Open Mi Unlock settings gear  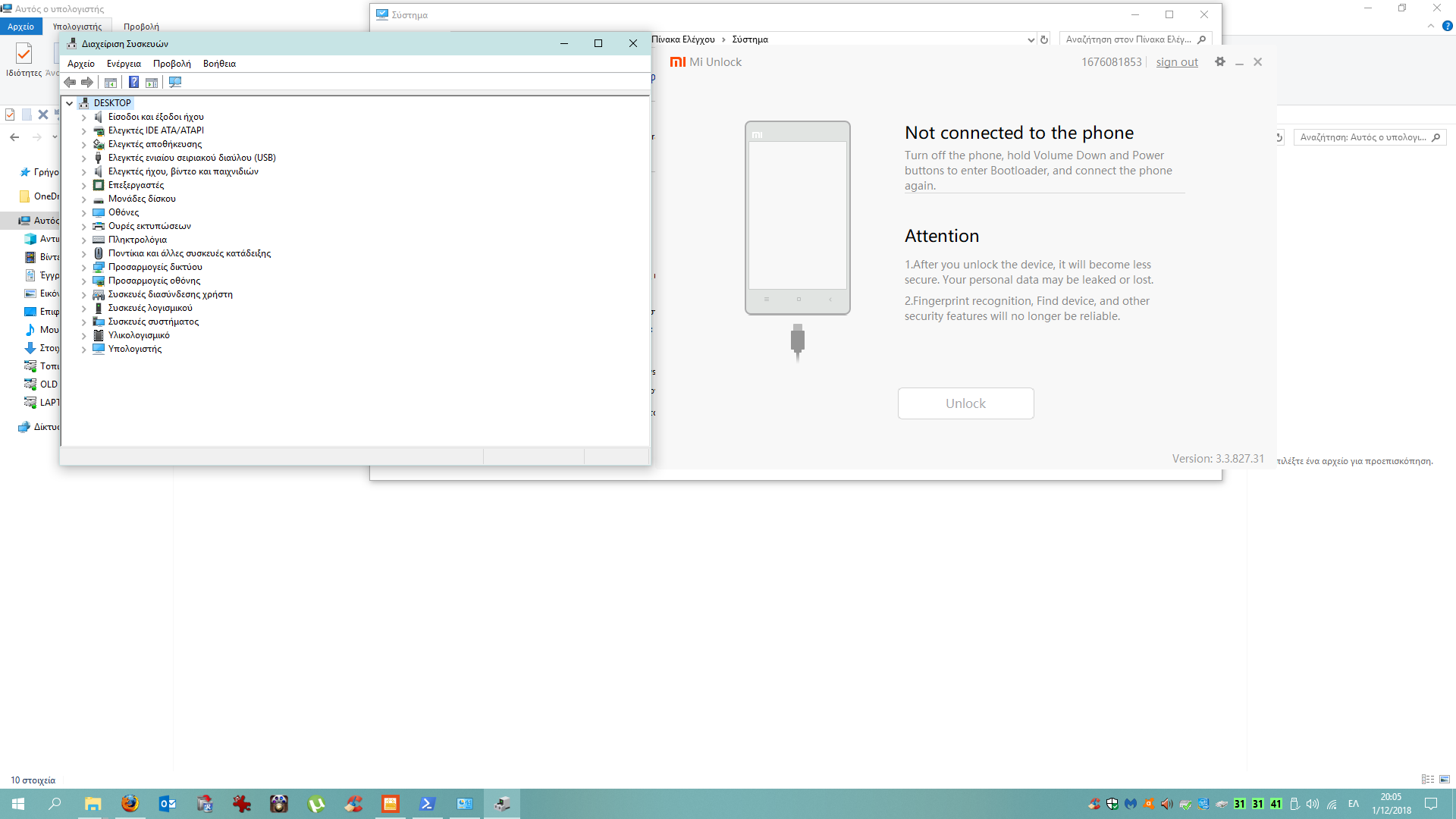1219,62
